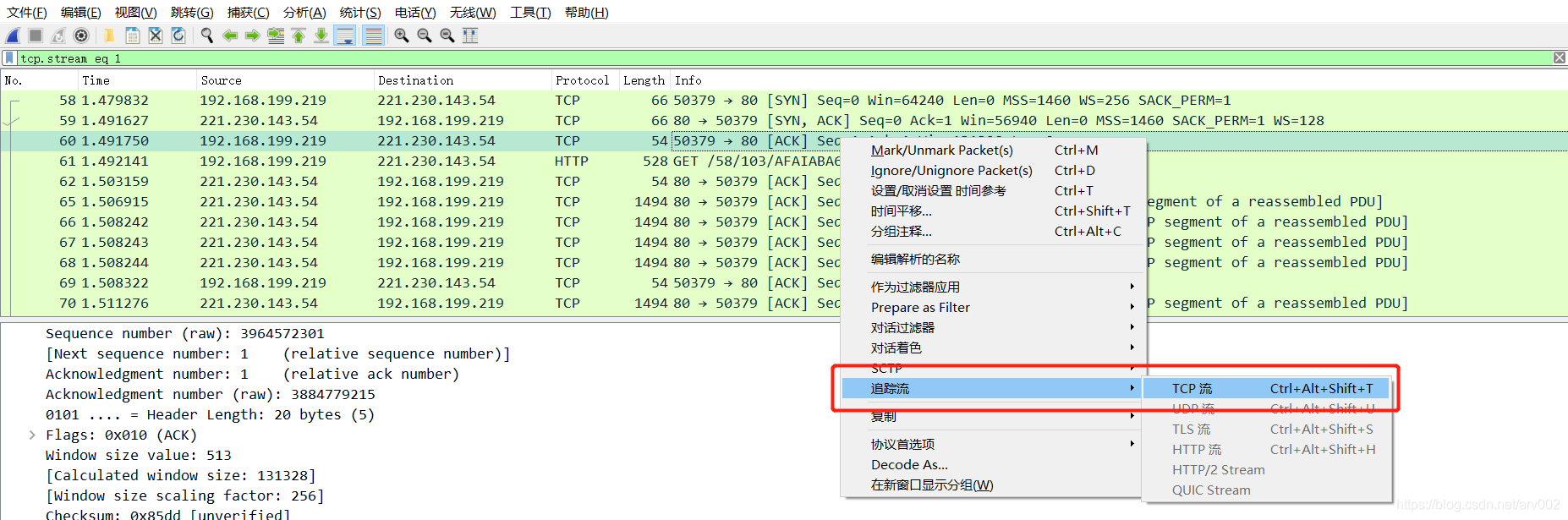
Task: Select packet 58, the SYN row
Action: pyautogui.click(x=784, y=100)
